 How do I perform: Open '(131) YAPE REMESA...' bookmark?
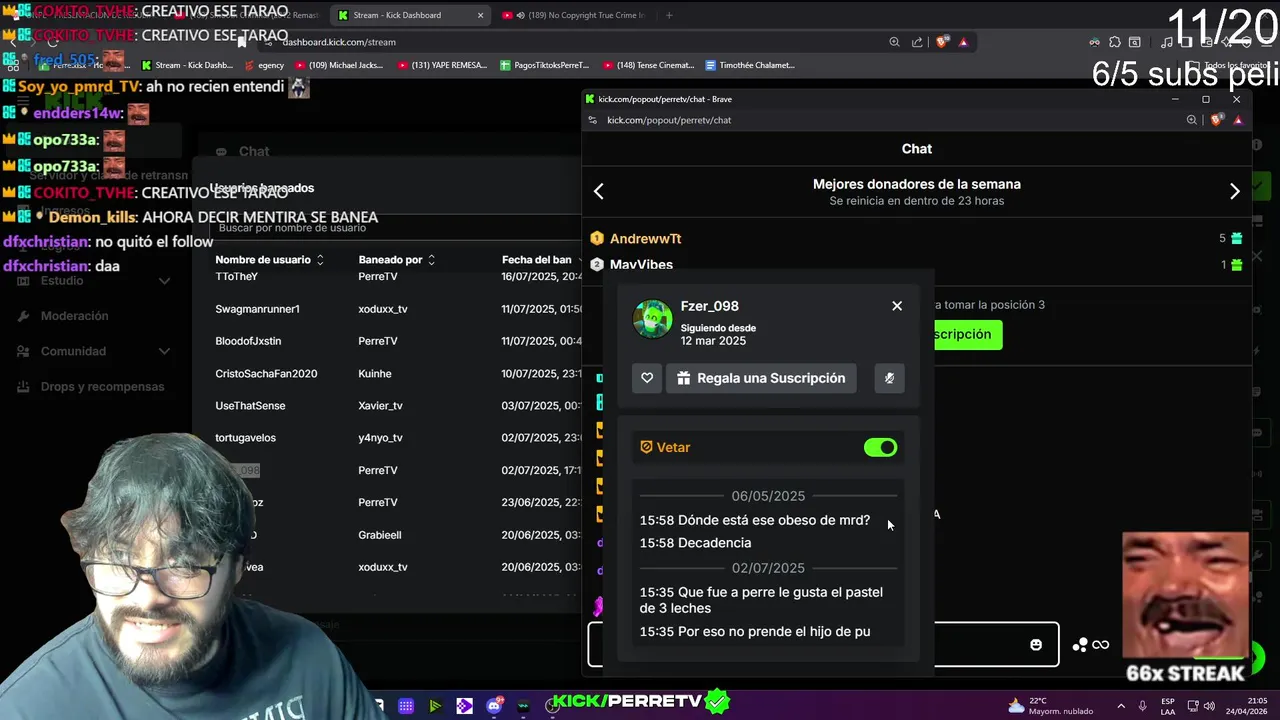(x=442, y=65)
